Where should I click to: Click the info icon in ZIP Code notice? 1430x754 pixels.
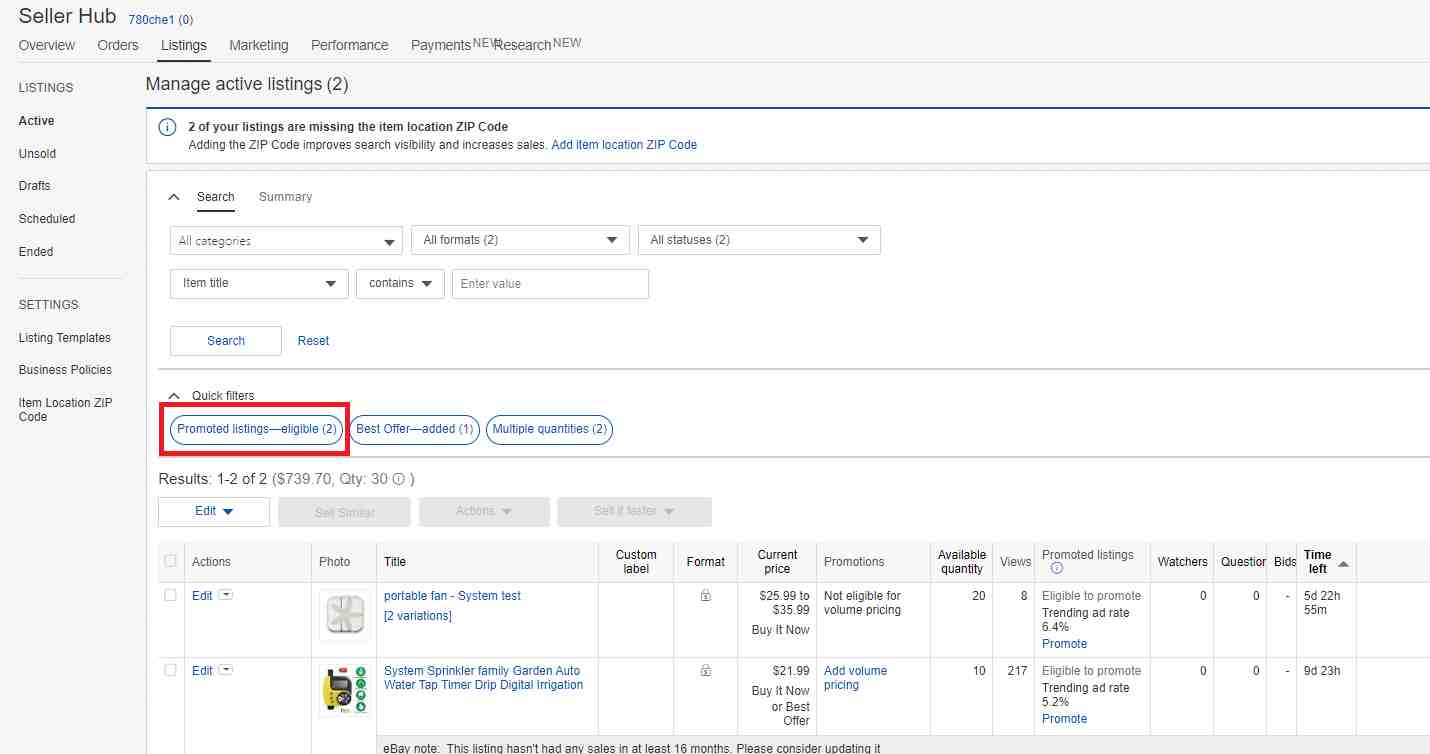(x=167, y=128)
